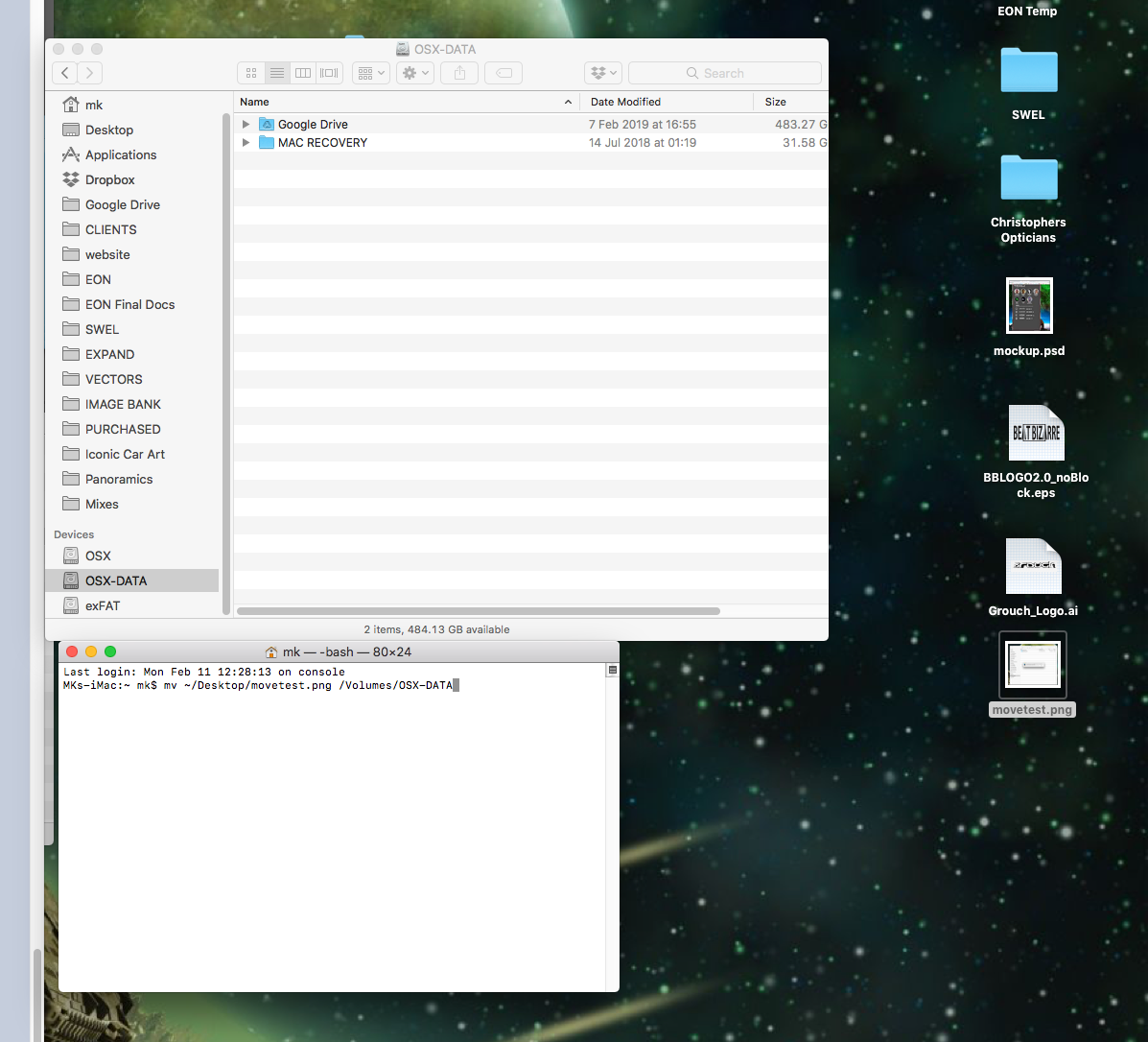Open the Action gear dropdown menu

415,73
